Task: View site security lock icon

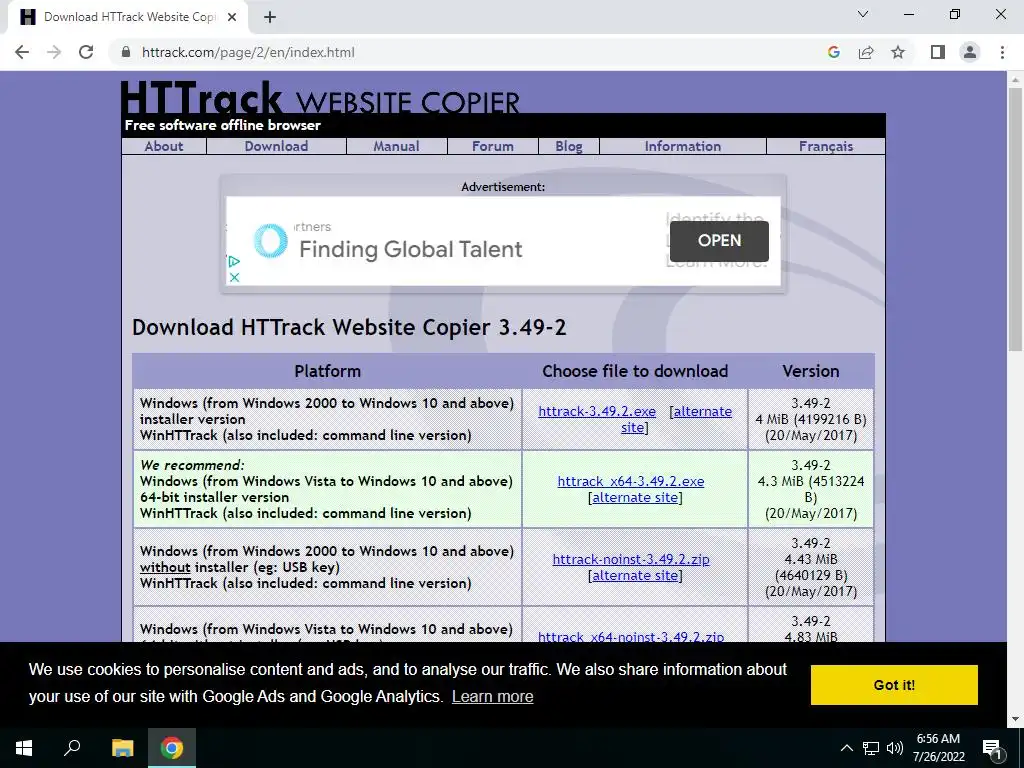Action: click(126, 52)
